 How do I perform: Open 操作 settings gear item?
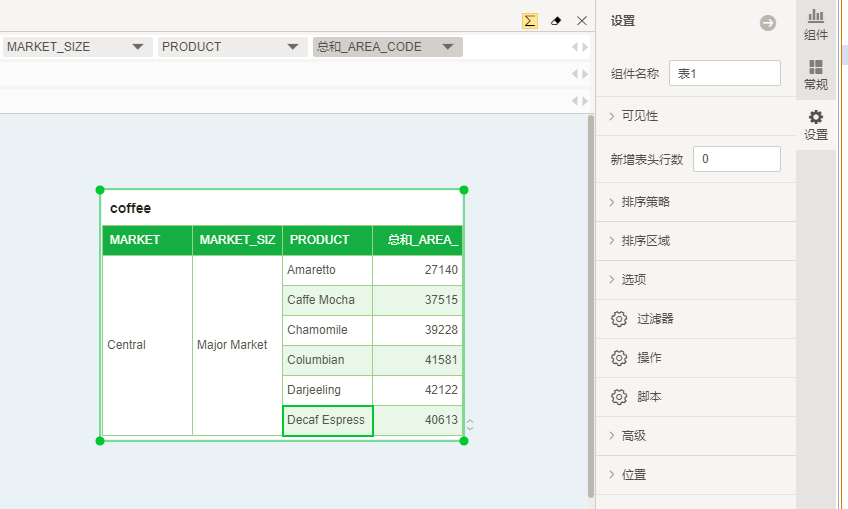[x=648, y=358]
